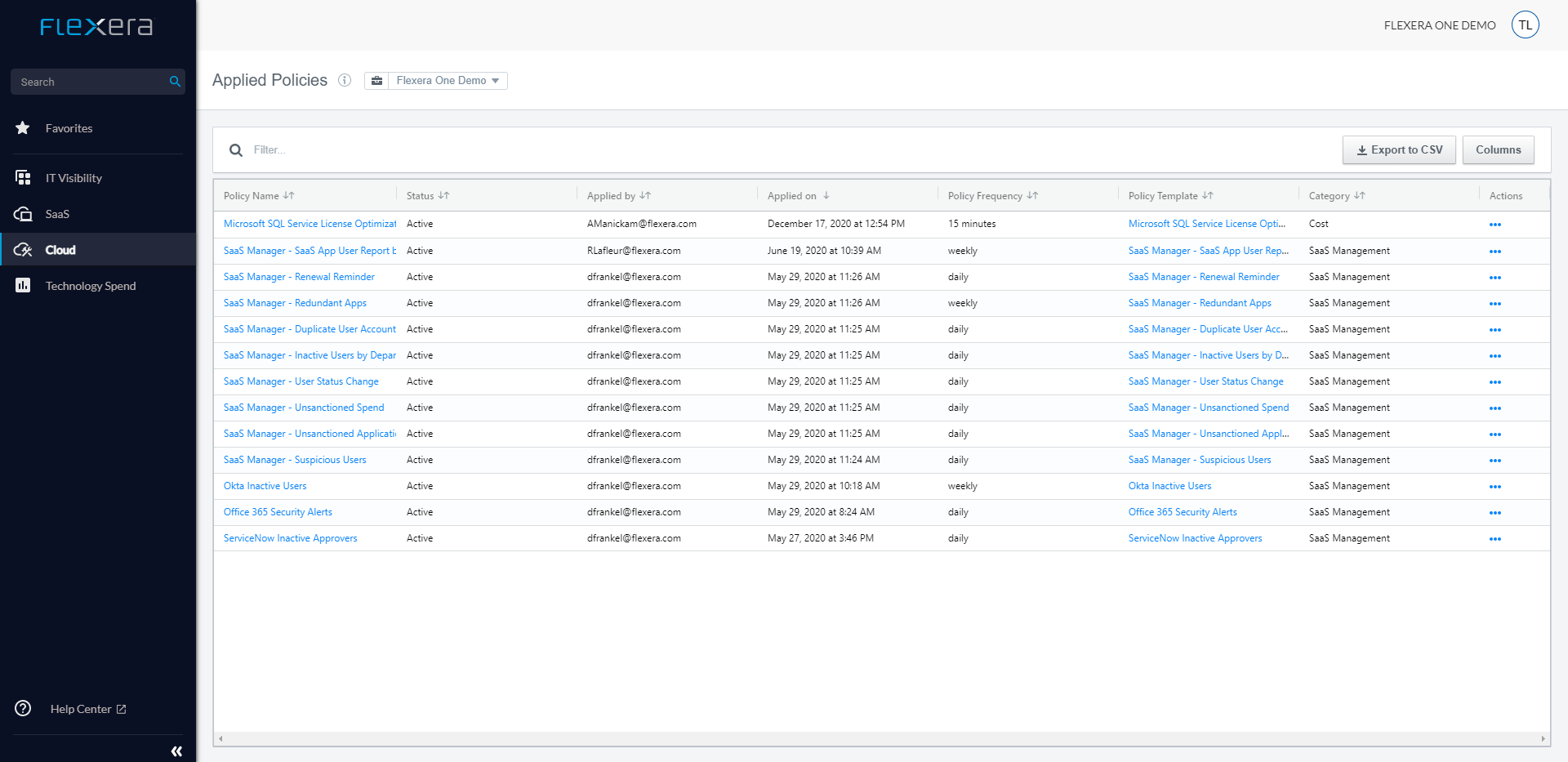
Task: Open actions menu for ServiceNow Inactive Approvers
Action: [1494, 539]
